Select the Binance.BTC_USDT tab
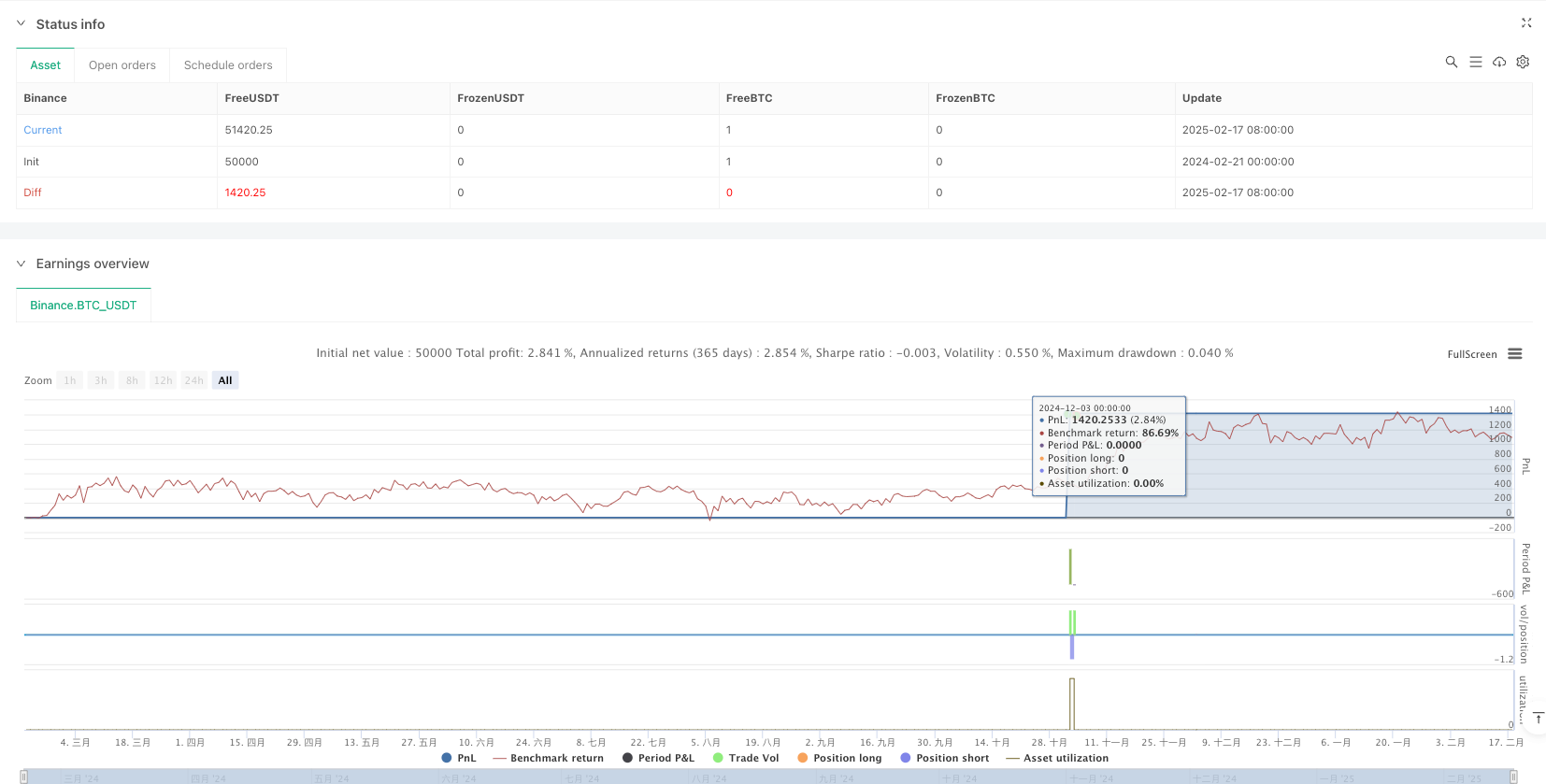Viewport: 1546px width, 784px height. pos(83,306)
